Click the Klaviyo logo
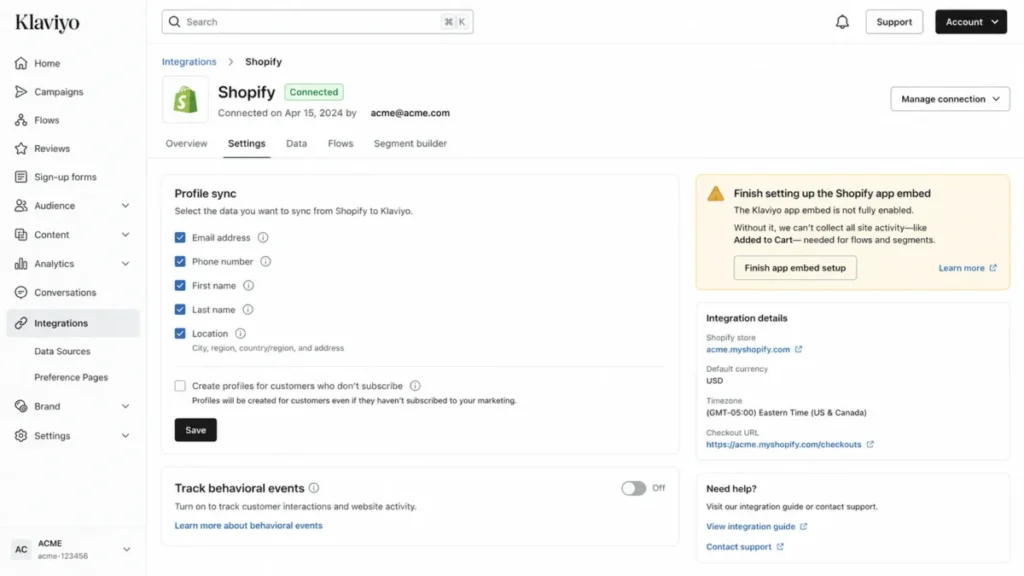The width and height of the screenshot is (1024, 576). point(47,22)
